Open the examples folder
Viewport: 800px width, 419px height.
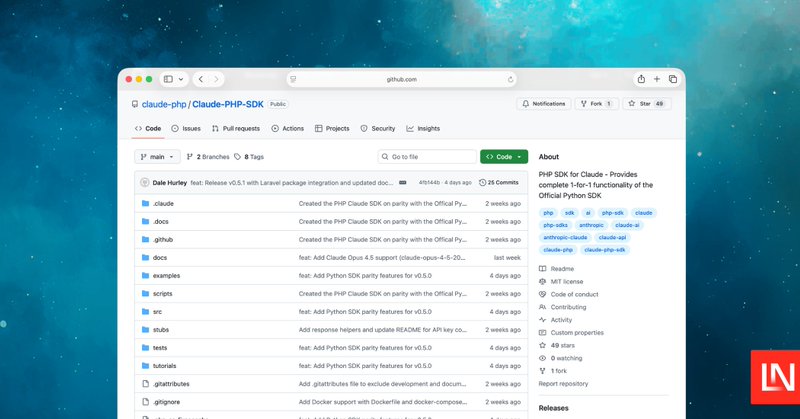pyautogui.click(x=166, y=276)
